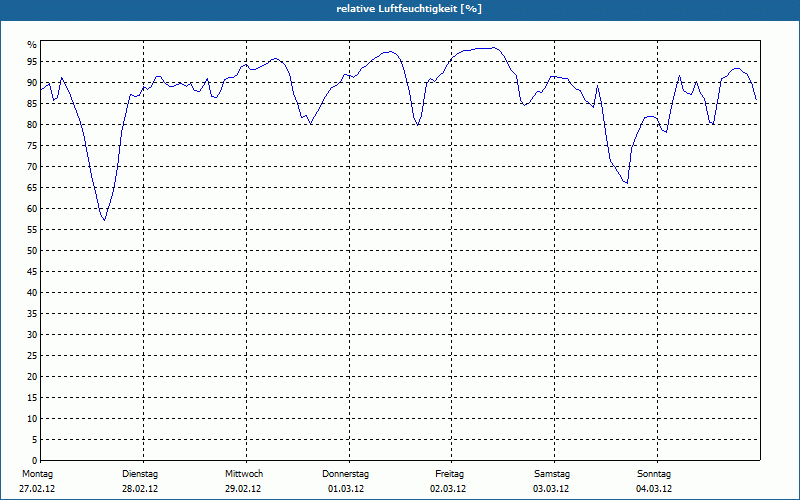Click the y-axis value 70
Screen dimensions: 800x500
(32, 167)
